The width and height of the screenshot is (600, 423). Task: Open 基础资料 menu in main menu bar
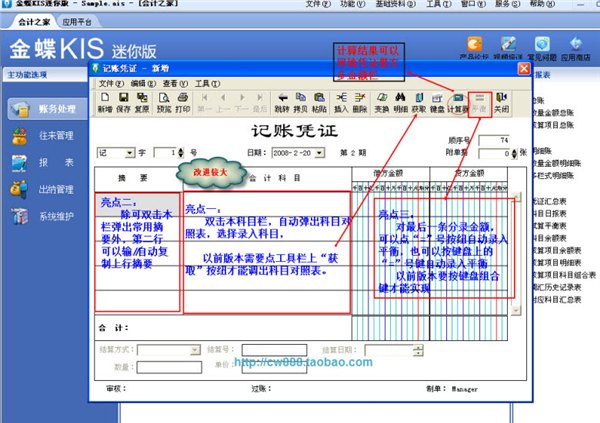click(395, 4)
